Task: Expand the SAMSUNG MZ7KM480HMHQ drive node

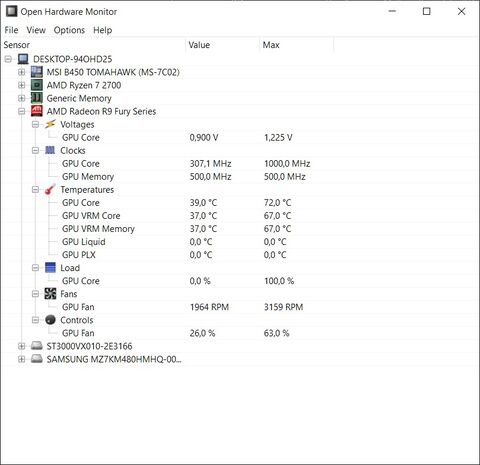Action: [22, 359]
